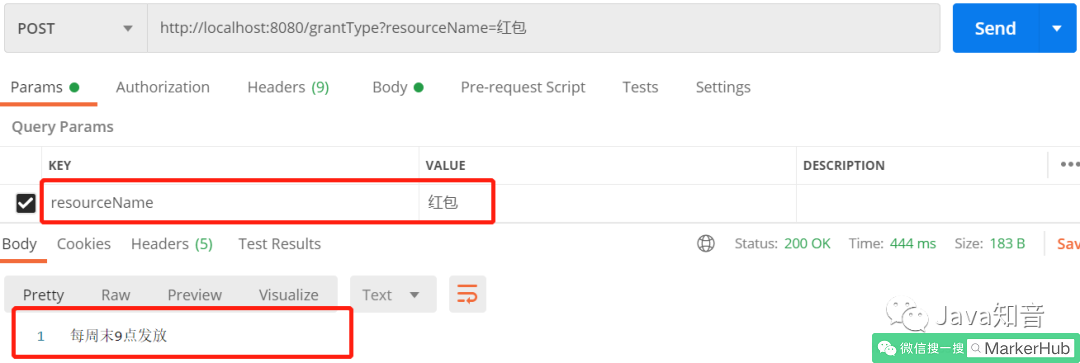The width and height of the screenshot is (1080, 363).
Task: Toggle the wrap lines icon button
Action: 468,294
